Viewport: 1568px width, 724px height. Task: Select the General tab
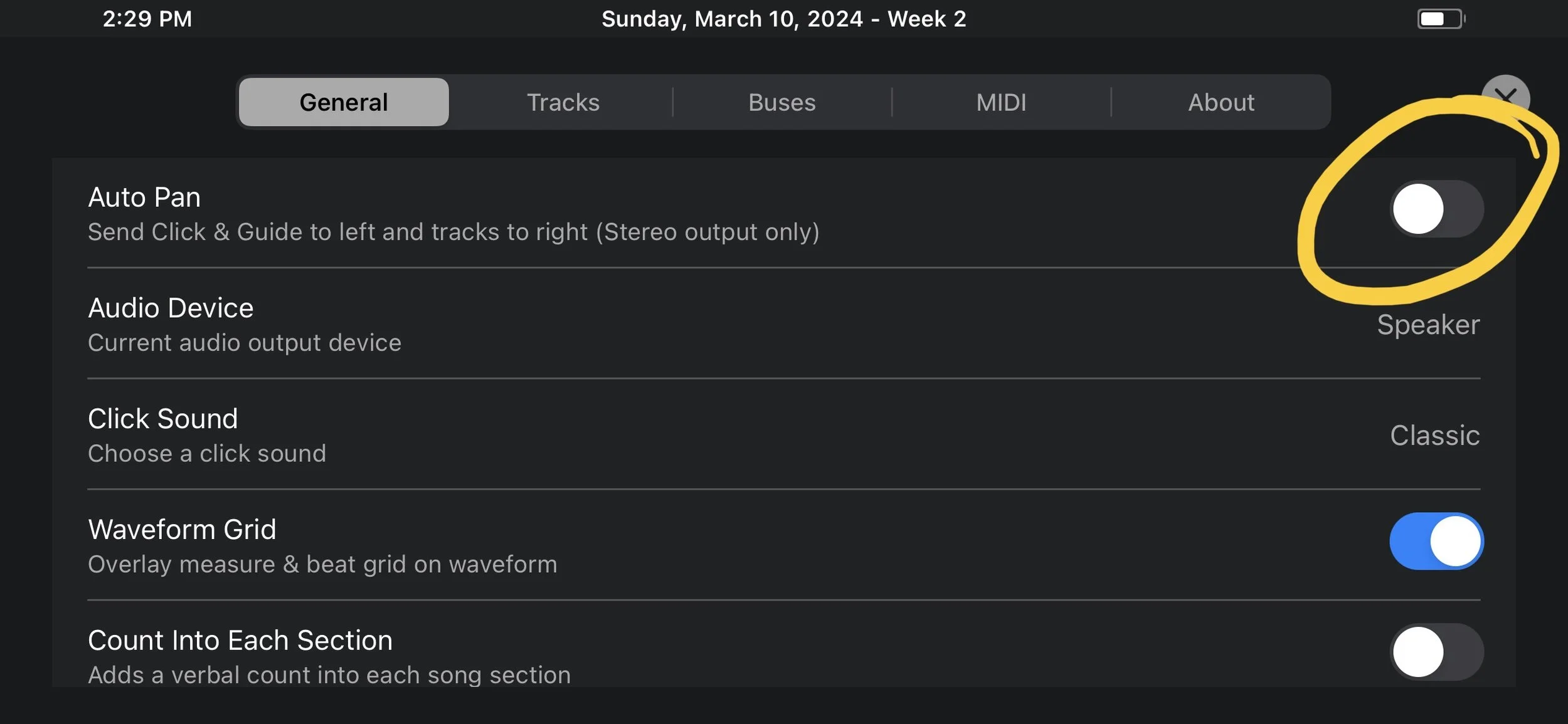pos(344,102)
